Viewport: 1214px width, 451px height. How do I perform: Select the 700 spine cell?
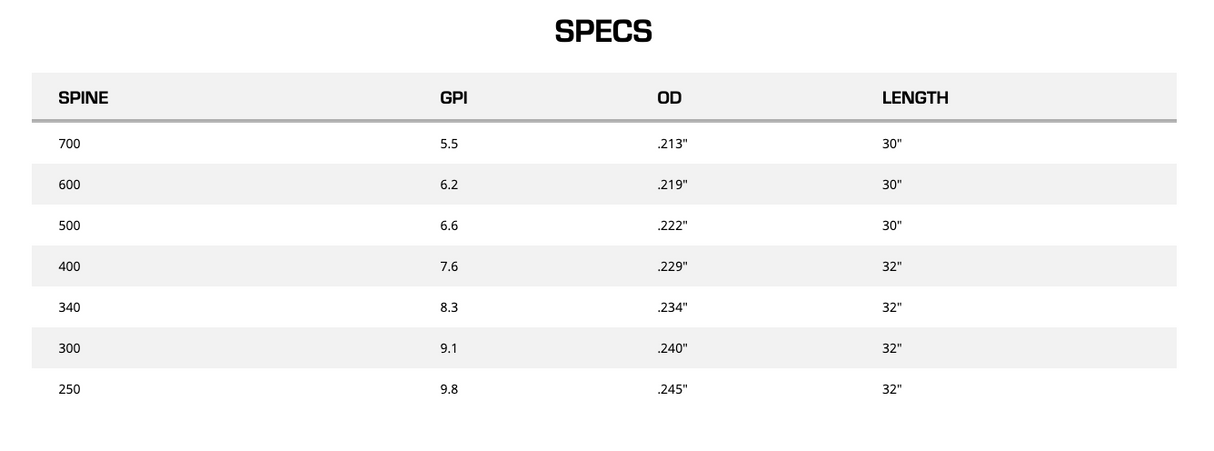click(x=69, y=144)
